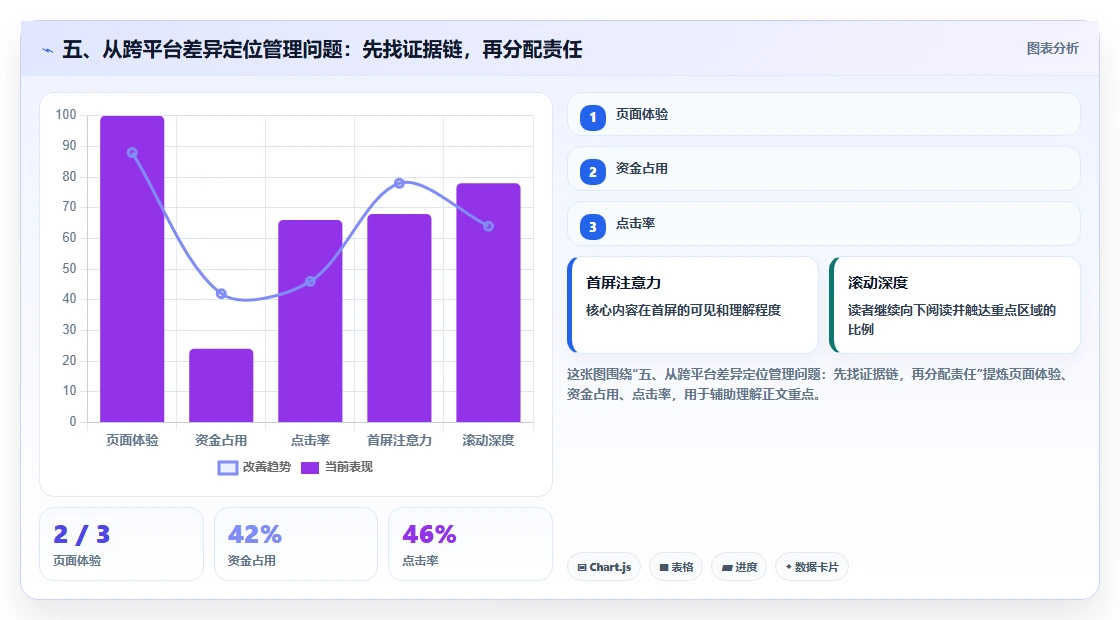Click the numbered badge 1 for 页面体验

[592, 117]
